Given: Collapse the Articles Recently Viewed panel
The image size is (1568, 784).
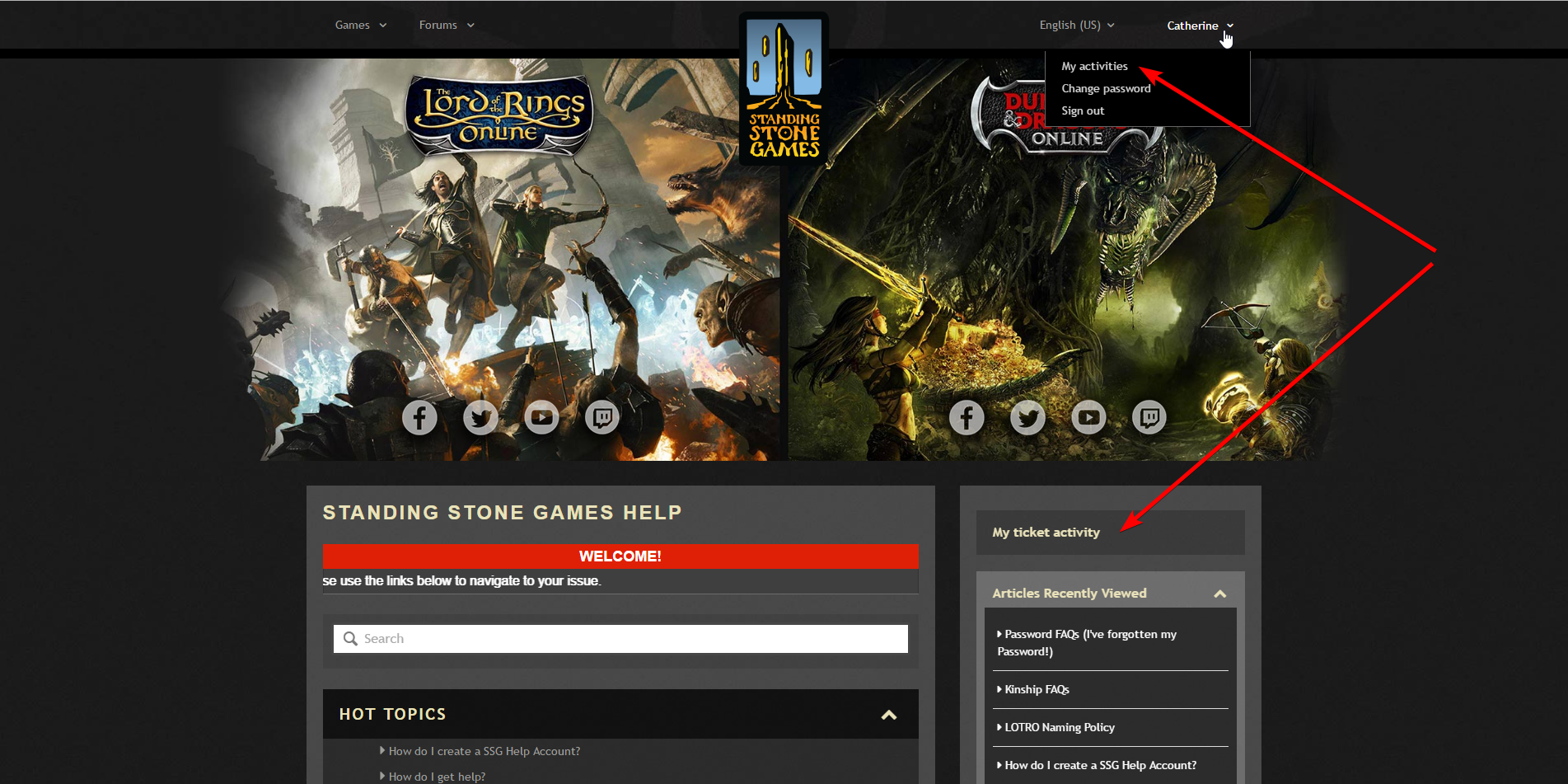Looking at the screenshot, I should tap(1219, 594).
